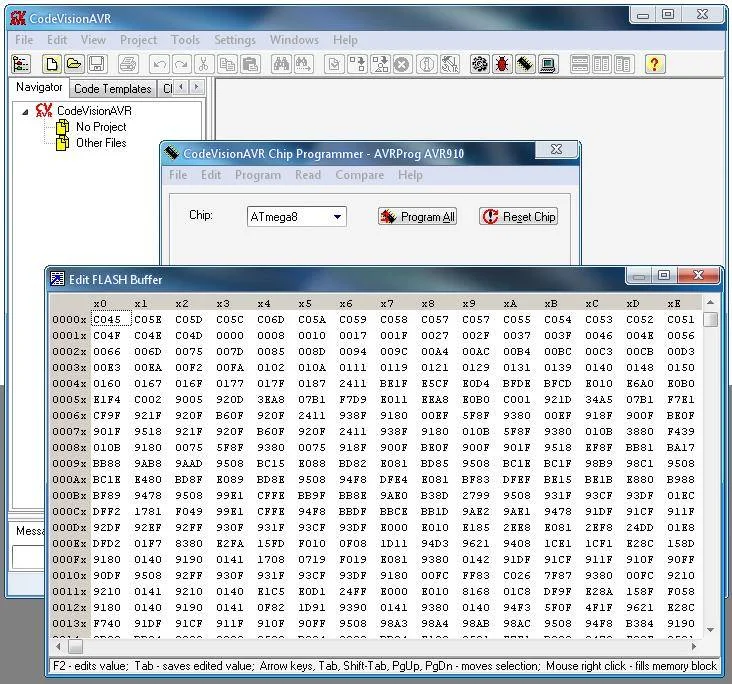Open Help with the yellow question mark icon
Screen dimensions: 732x684
[x=655, y=64]
